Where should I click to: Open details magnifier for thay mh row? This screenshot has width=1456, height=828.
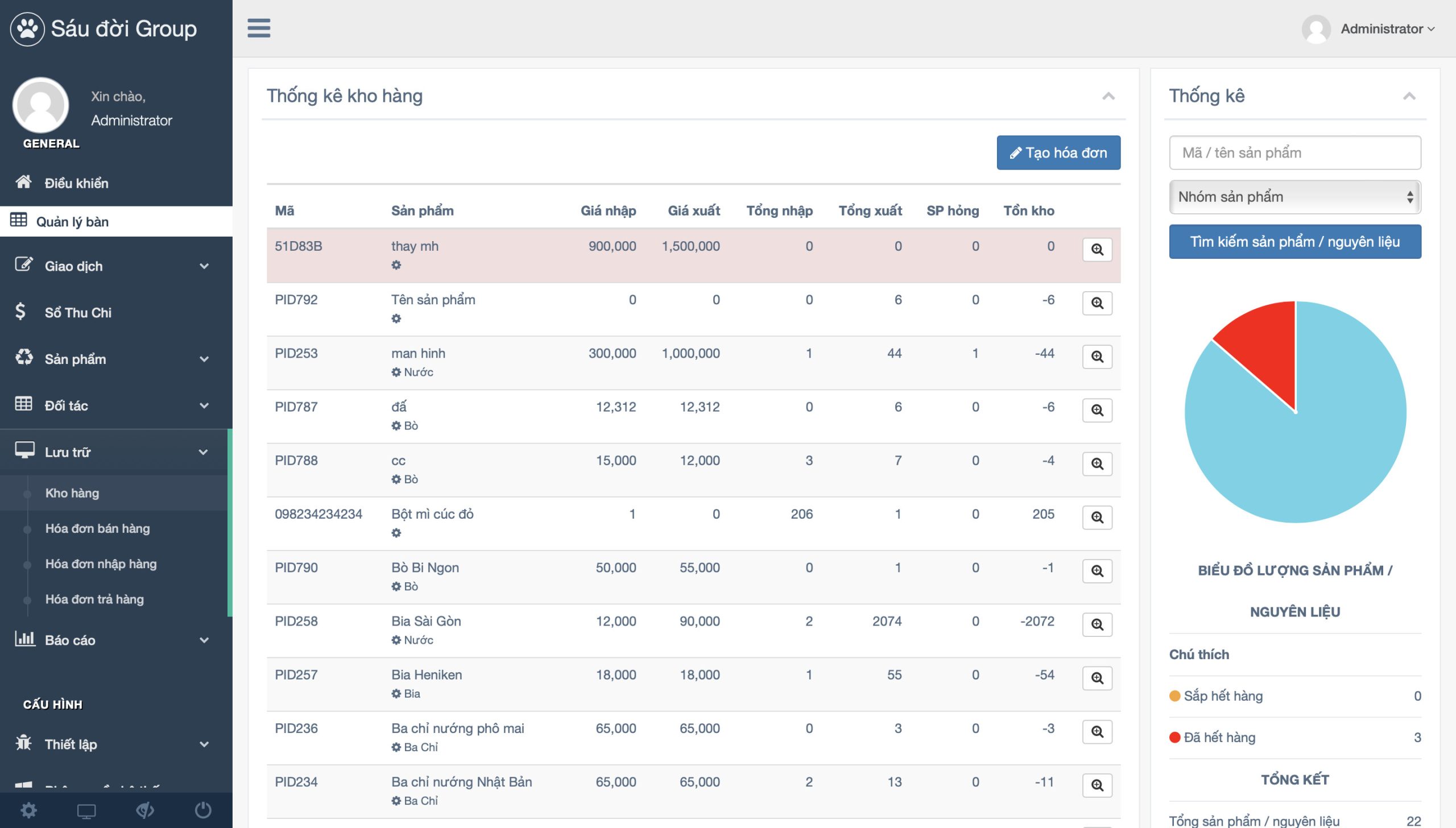pyautogui.click(x=1097, y=250)
